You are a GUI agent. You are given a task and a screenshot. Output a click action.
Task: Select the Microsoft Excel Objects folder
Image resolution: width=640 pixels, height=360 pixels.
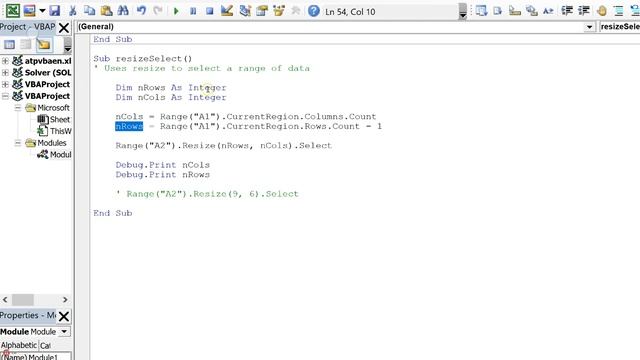pos(53,108)
